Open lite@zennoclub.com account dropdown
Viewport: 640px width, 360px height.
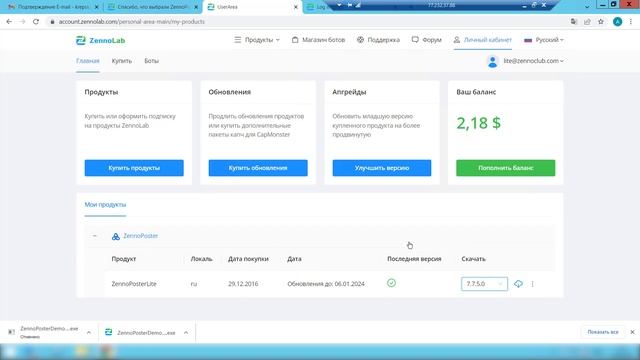[533, 61]
